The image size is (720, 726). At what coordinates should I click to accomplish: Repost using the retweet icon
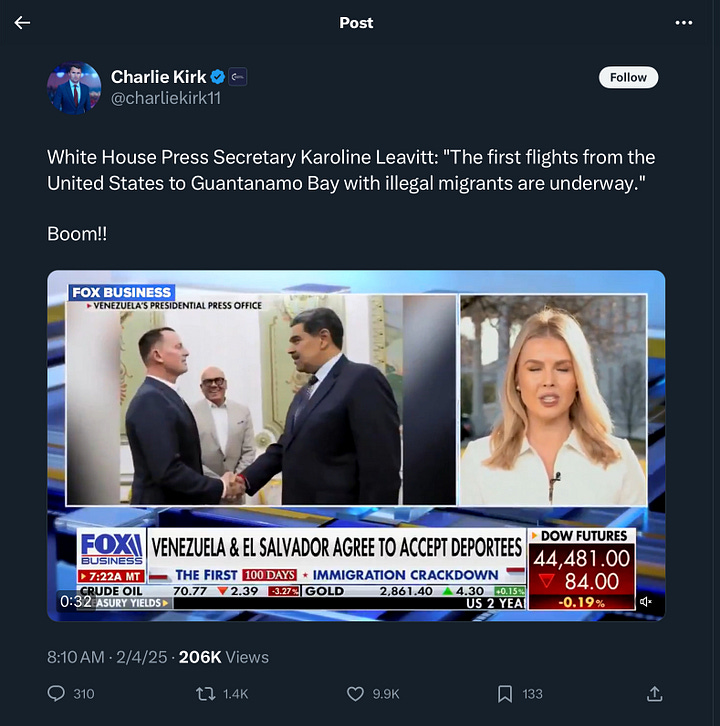pyautogui.click(x=205, y=693)
